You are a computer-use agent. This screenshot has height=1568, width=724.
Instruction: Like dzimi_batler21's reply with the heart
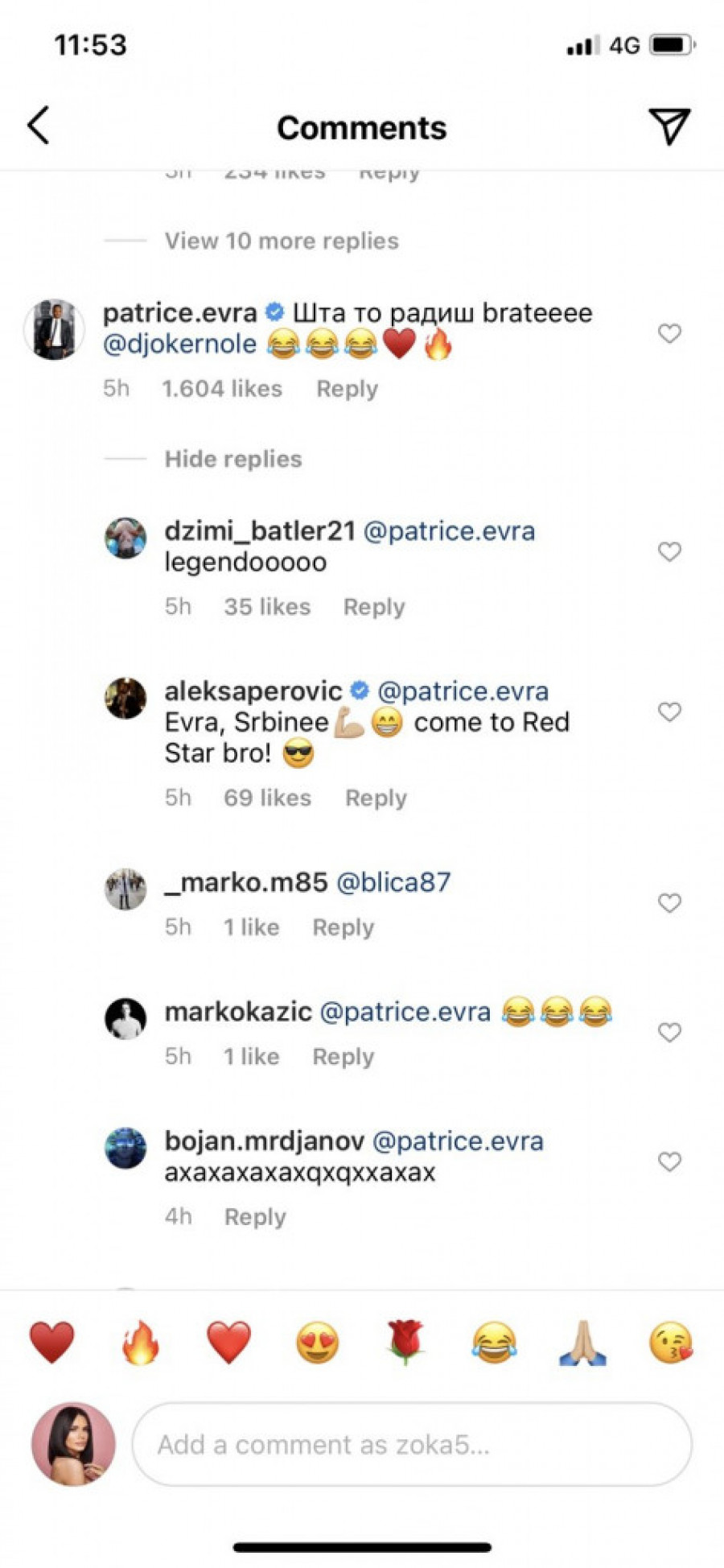coord(669,551)
